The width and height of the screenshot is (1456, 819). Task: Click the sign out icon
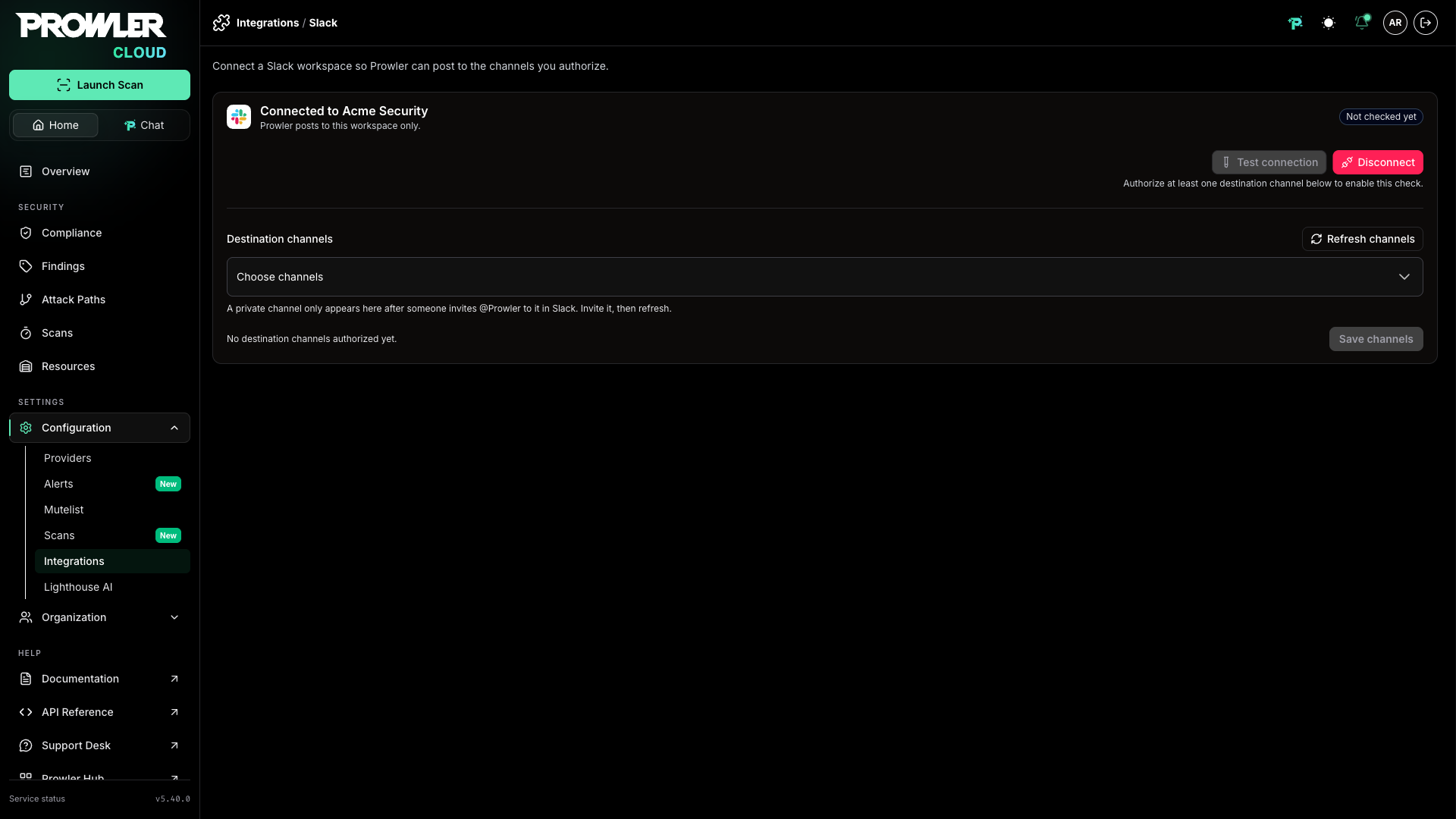coord(1426,23)
